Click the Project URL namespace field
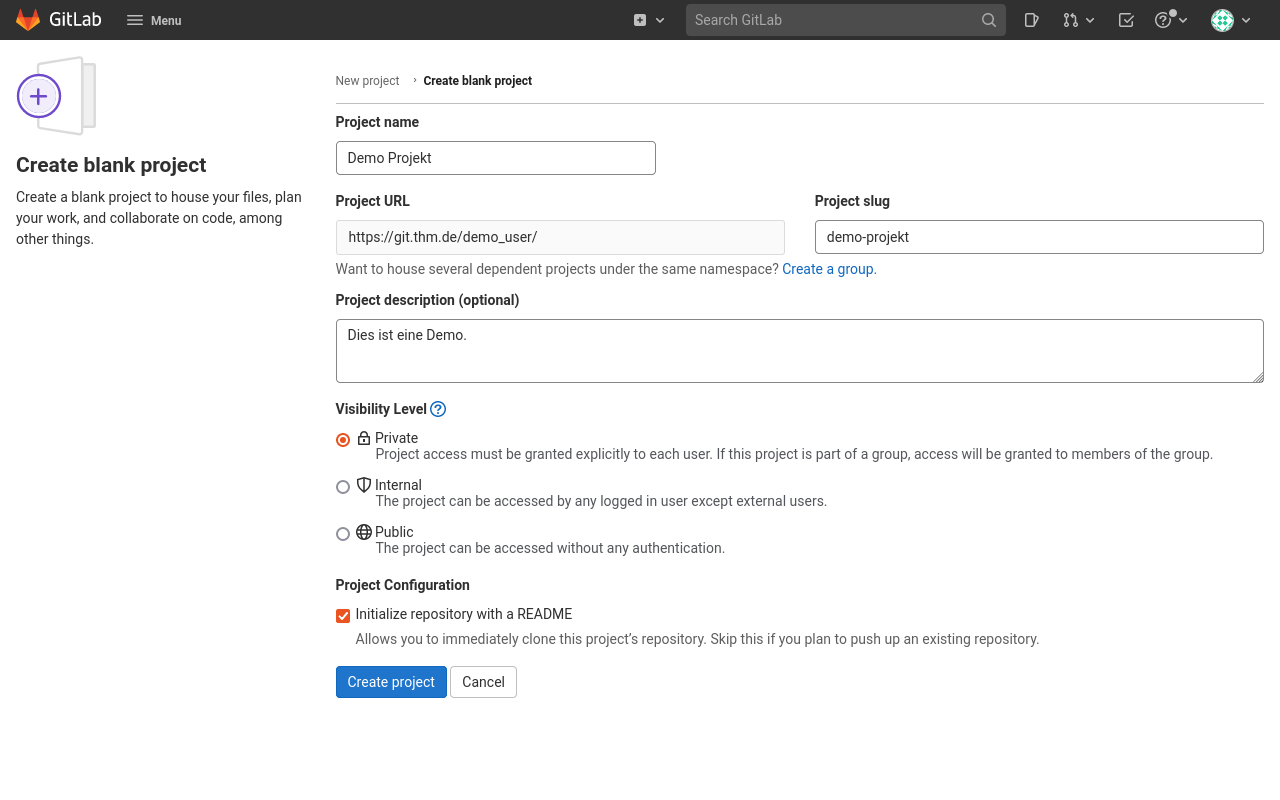 (x=560, y=237)
